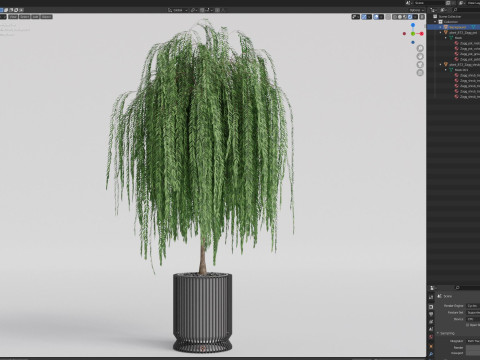Open the Select menu in 3D viewport
Screen dimensions: 480x360
coord(24,17)
